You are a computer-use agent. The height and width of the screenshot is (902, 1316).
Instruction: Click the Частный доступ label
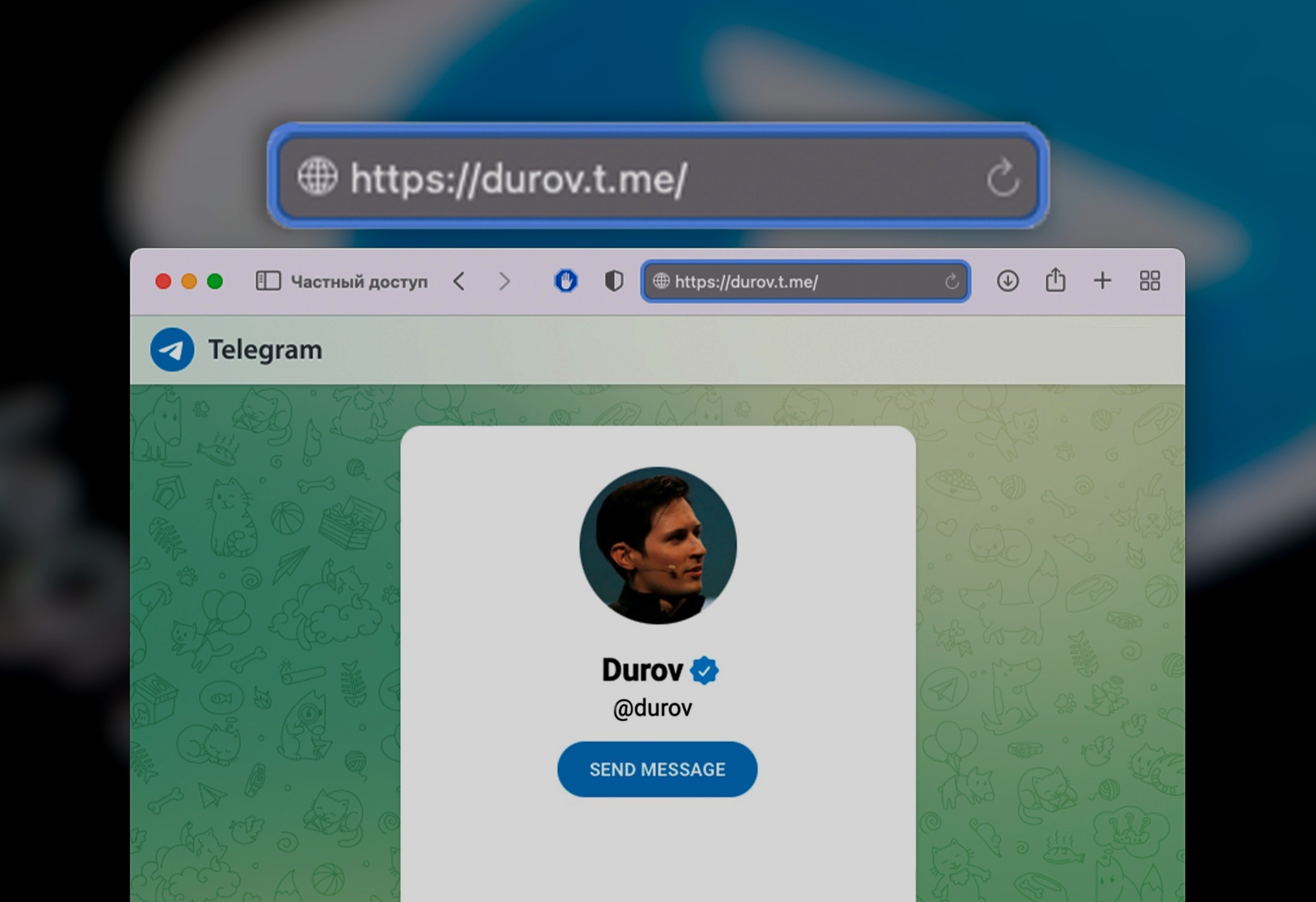click(359, 282)
